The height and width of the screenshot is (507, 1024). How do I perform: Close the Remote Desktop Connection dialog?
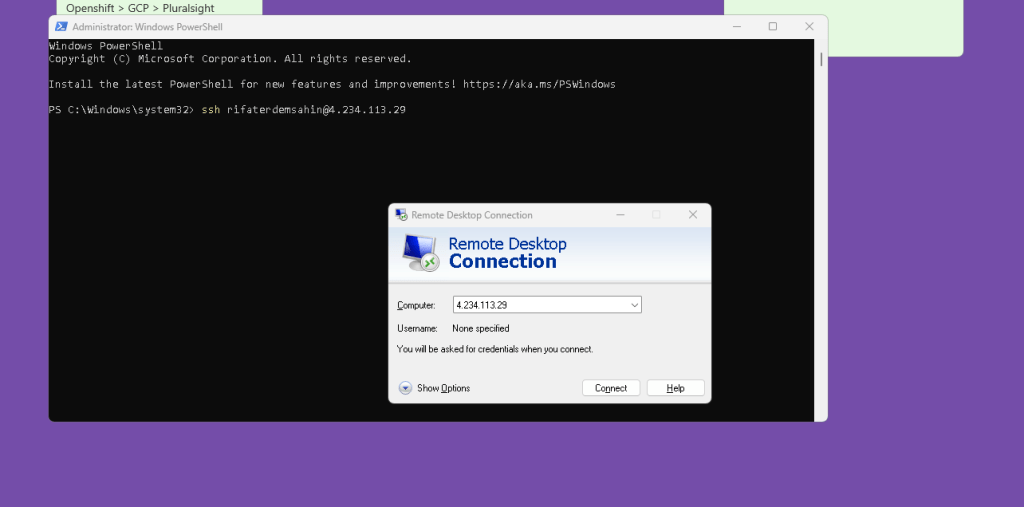point(693,215)
